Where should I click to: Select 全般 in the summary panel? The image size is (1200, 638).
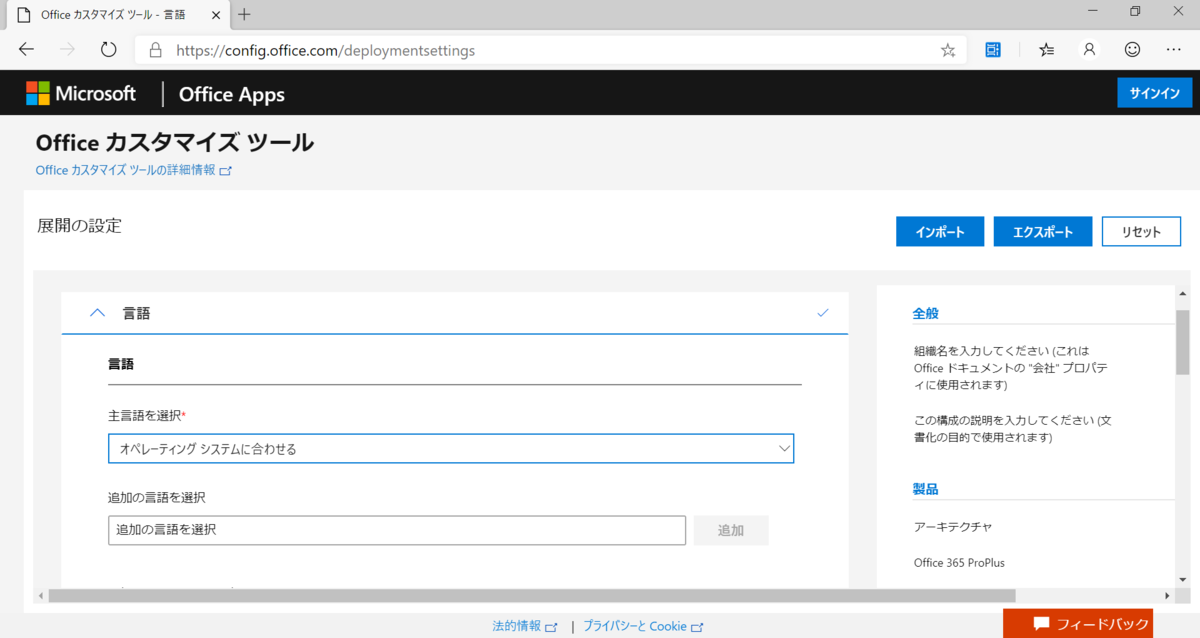tap(926, 313)
